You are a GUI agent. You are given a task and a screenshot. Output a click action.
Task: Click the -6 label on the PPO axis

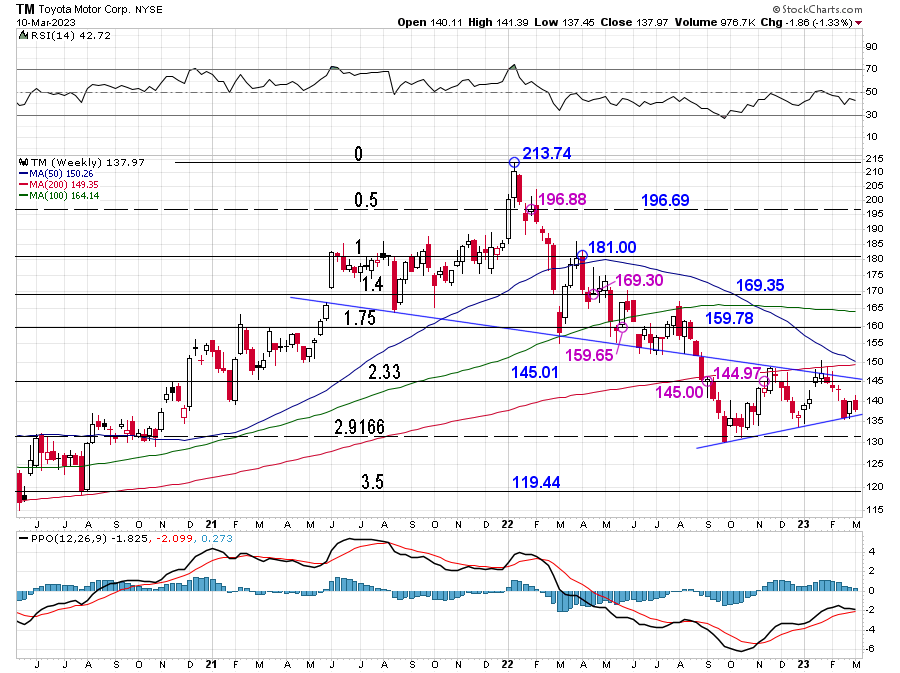click(870, 648)
